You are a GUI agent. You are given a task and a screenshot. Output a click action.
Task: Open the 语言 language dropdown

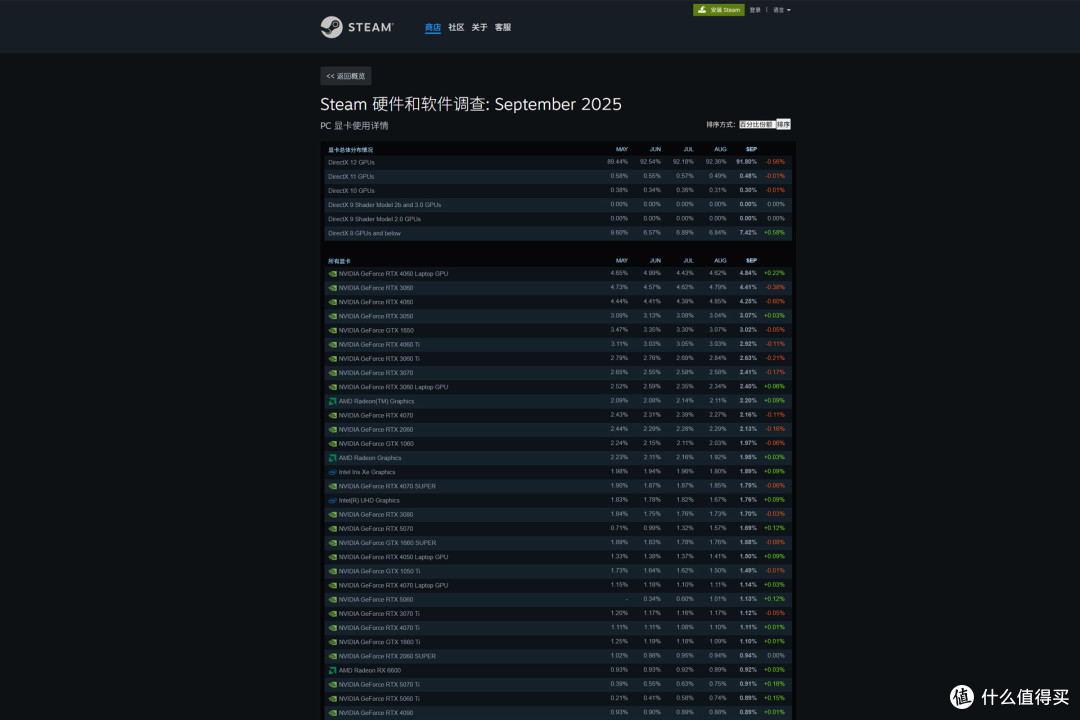pyautogui.click(x=782, y=10)
